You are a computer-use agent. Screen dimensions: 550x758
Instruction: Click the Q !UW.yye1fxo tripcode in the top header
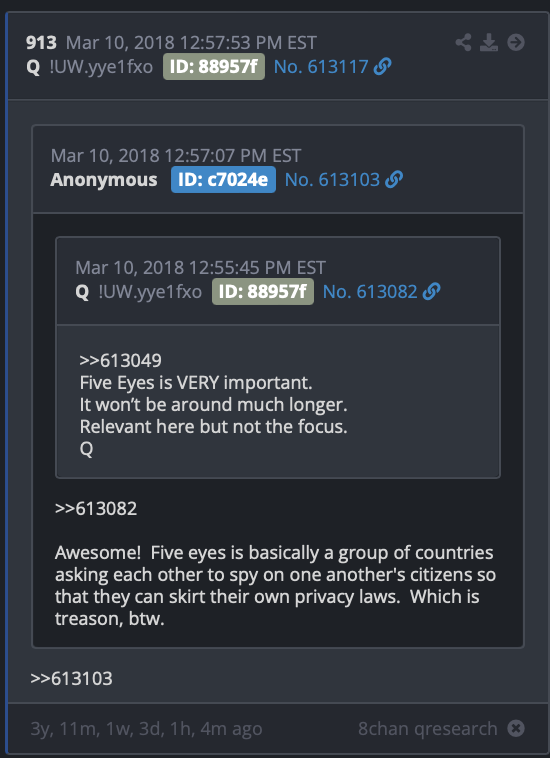[89, 67]
